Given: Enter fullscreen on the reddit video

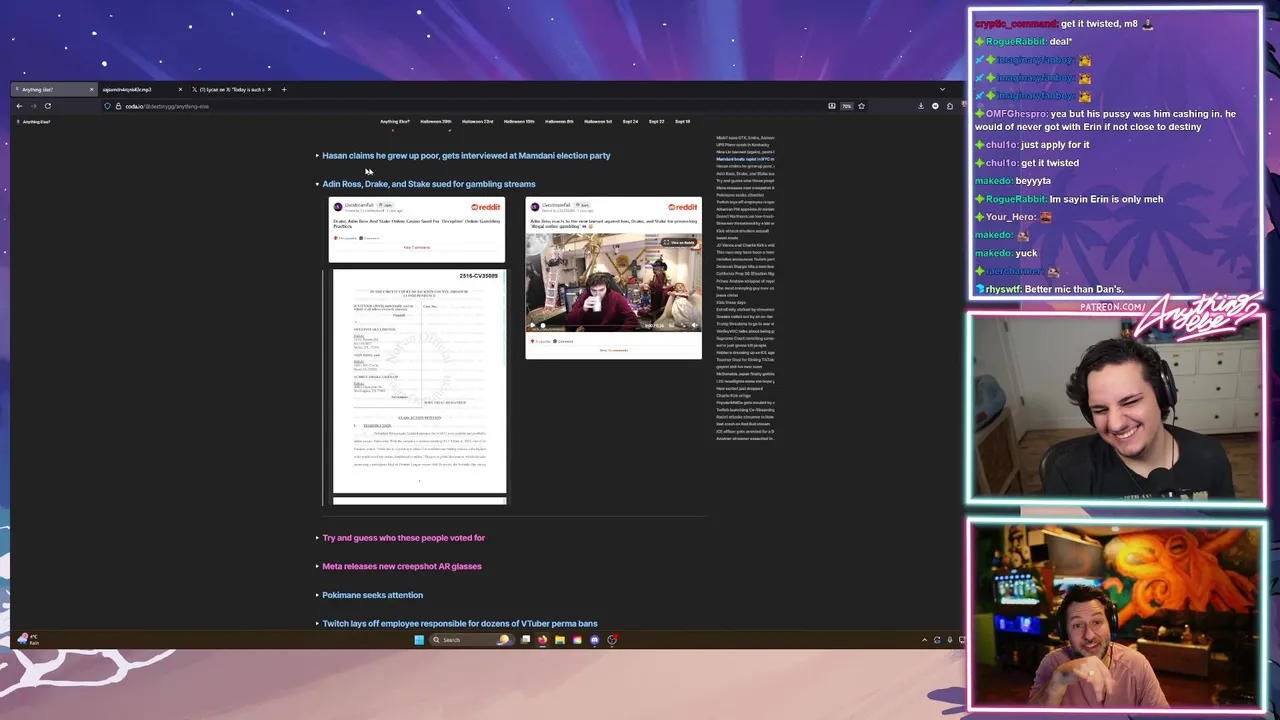Looking at the screenshot, I should point(683,325).
